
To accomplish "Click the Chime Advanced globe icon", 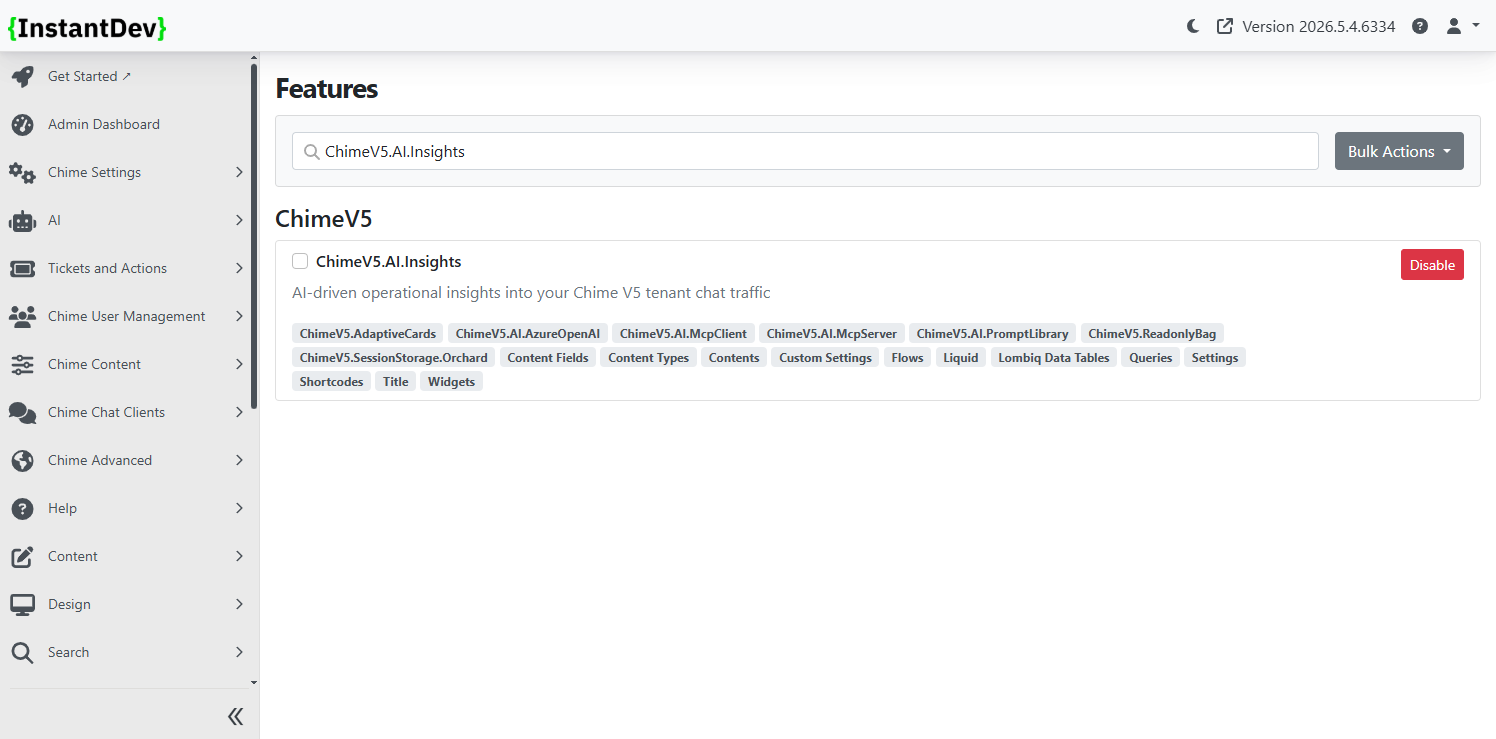I will [x=22, y=460].
